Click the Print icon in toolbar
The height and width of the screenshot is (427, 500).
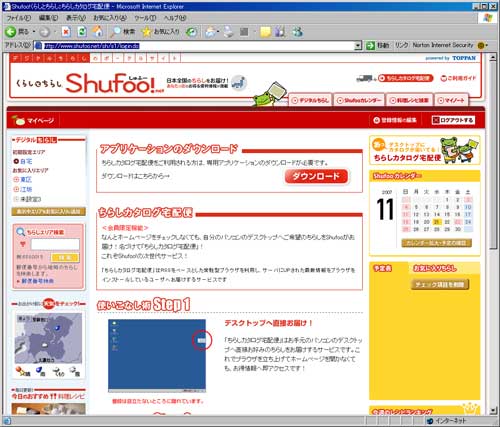[x=229, y=32]
